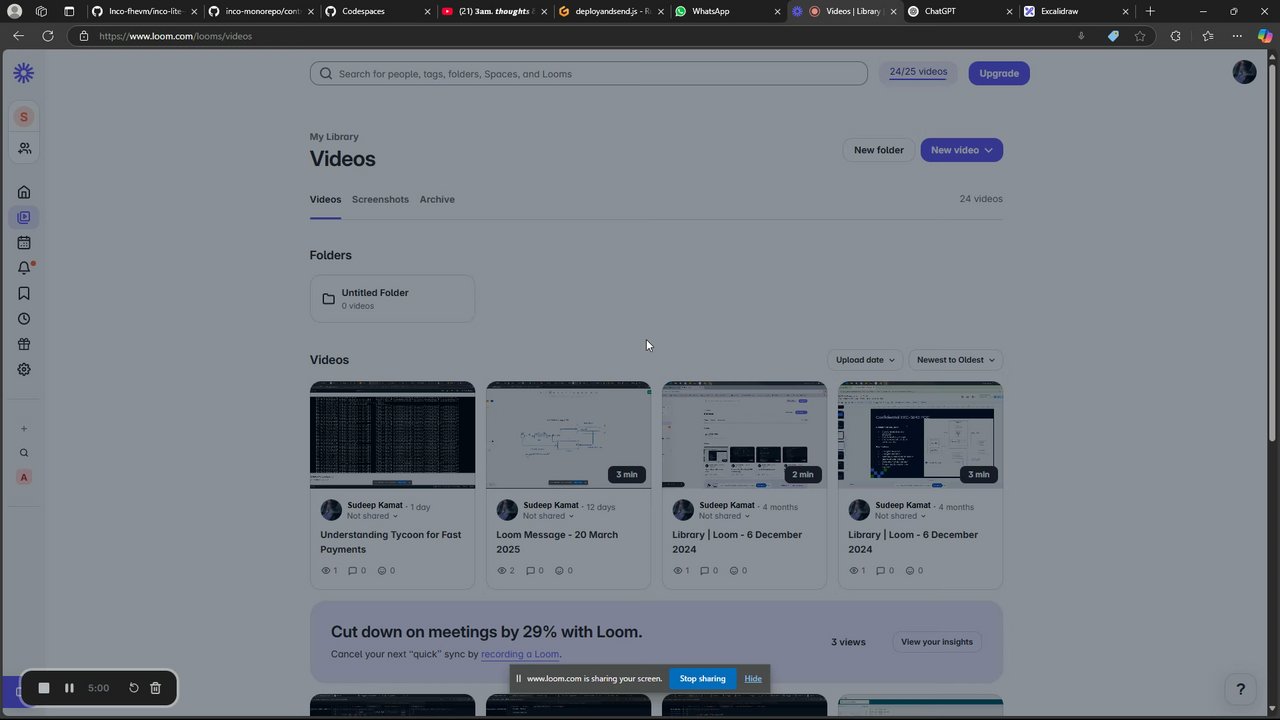Expand Not shared on Understanding Tycoon video

tap(373, 516)
